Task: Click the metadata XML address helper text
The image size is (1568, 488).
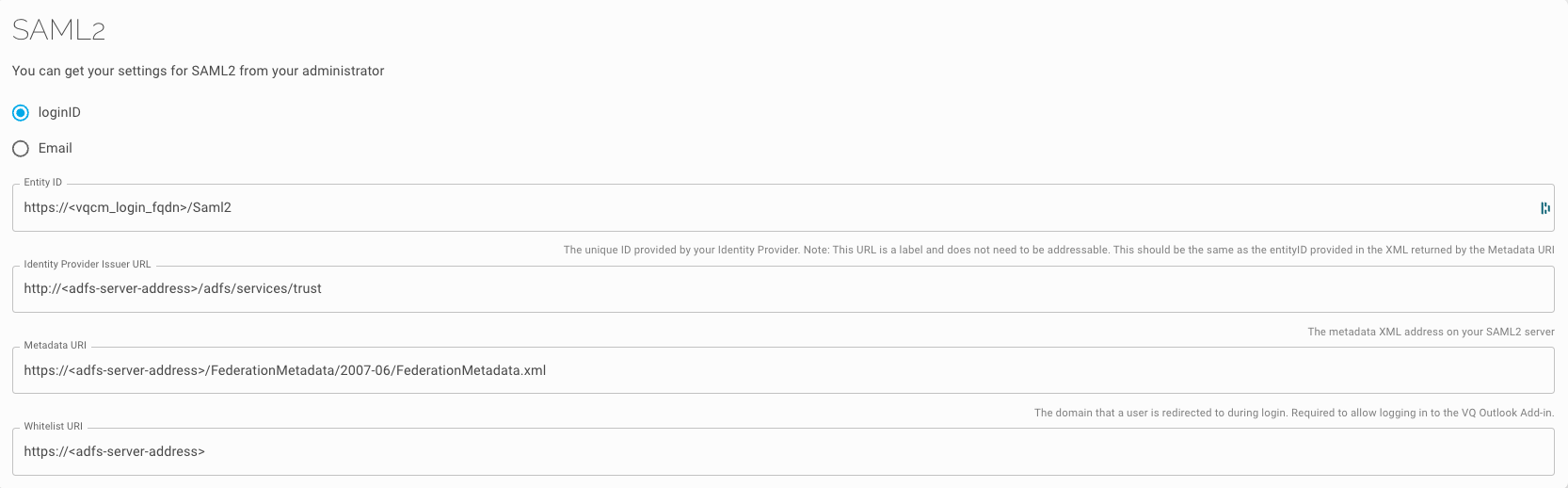Action: tap(1431, 332)
